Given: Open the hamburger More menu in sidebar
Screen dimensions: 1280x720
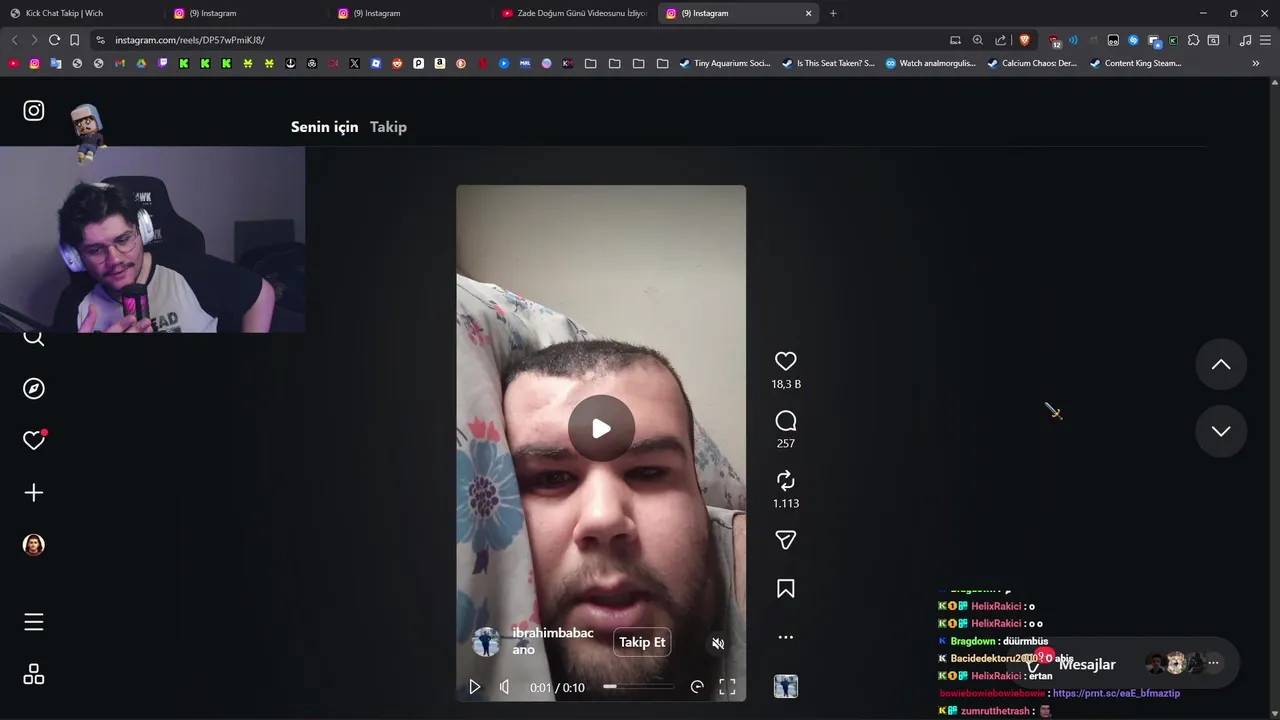Looking at the screenshot, I should pos(34,622).
